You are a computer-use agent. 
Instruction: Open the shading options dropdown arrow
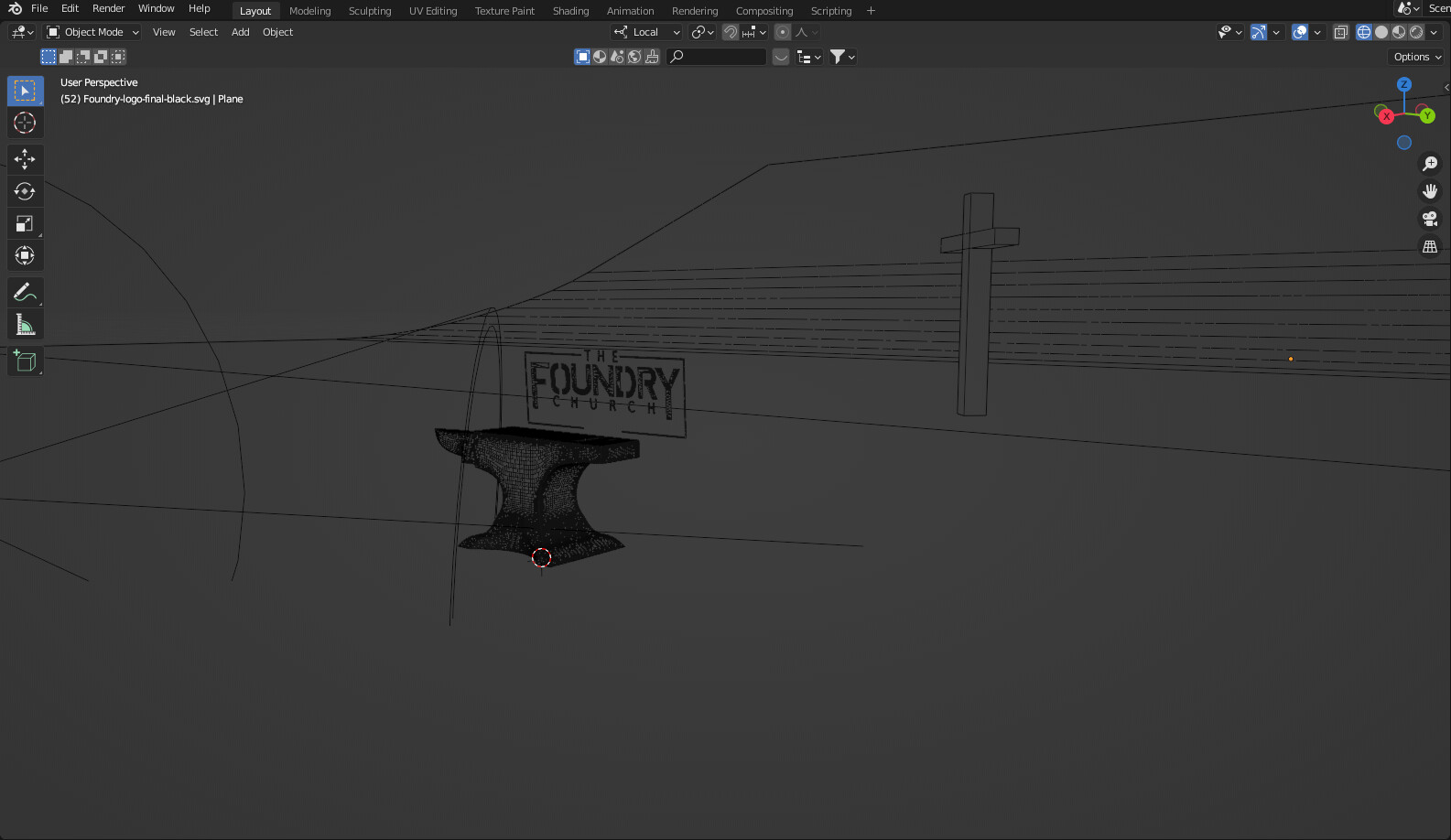(x=1434, y=32)
